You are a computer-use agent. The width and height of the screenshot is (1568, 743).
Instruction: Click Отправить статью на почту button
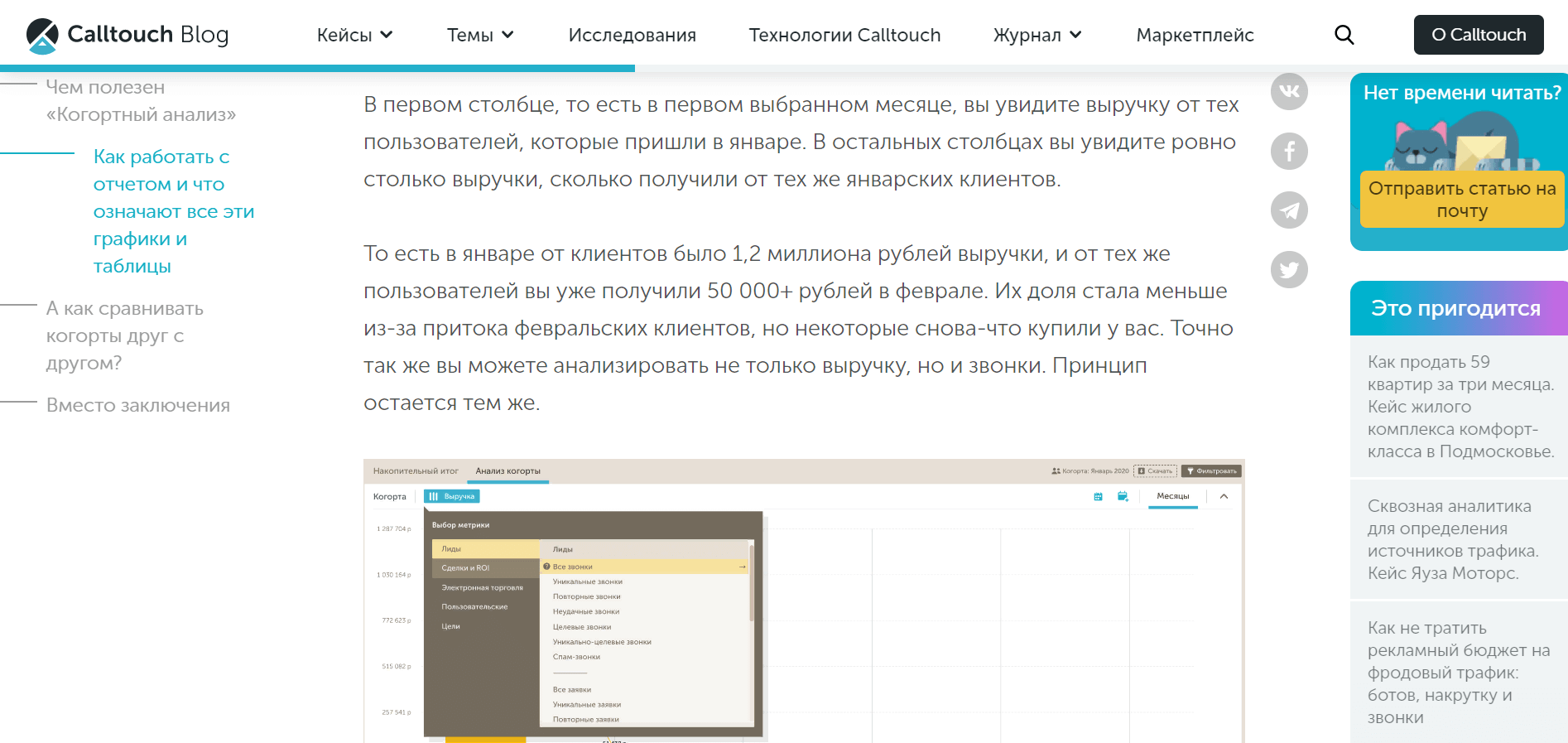(1461, 200)
